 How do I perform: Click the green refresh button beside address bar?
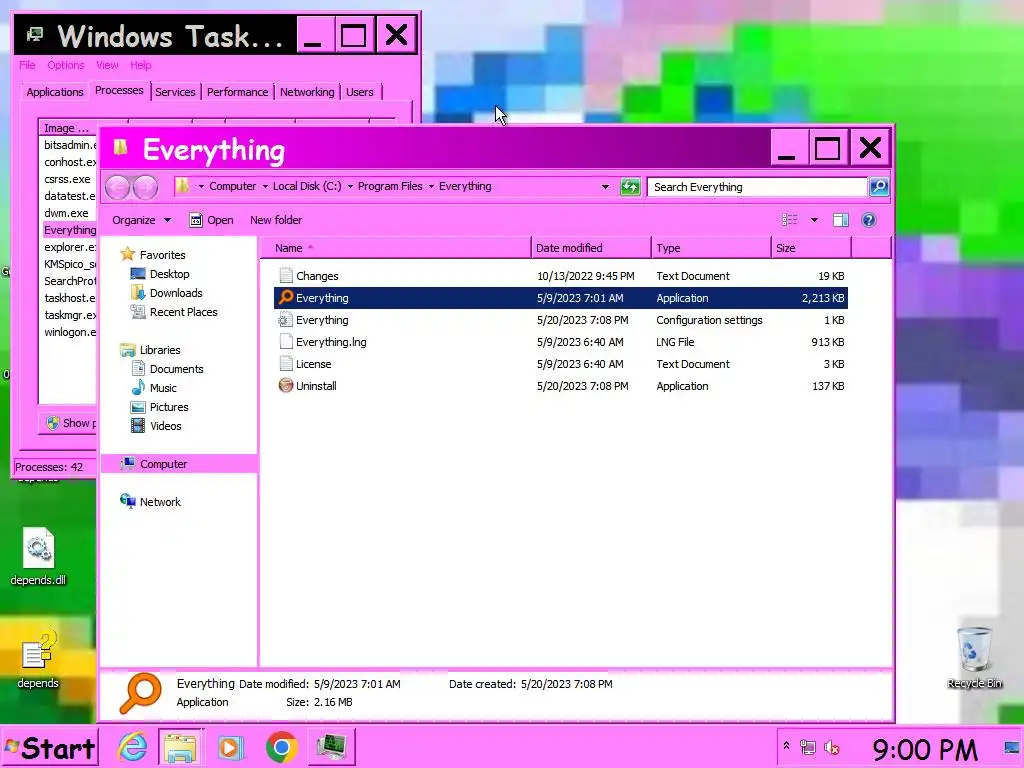[x=630, y=187]
